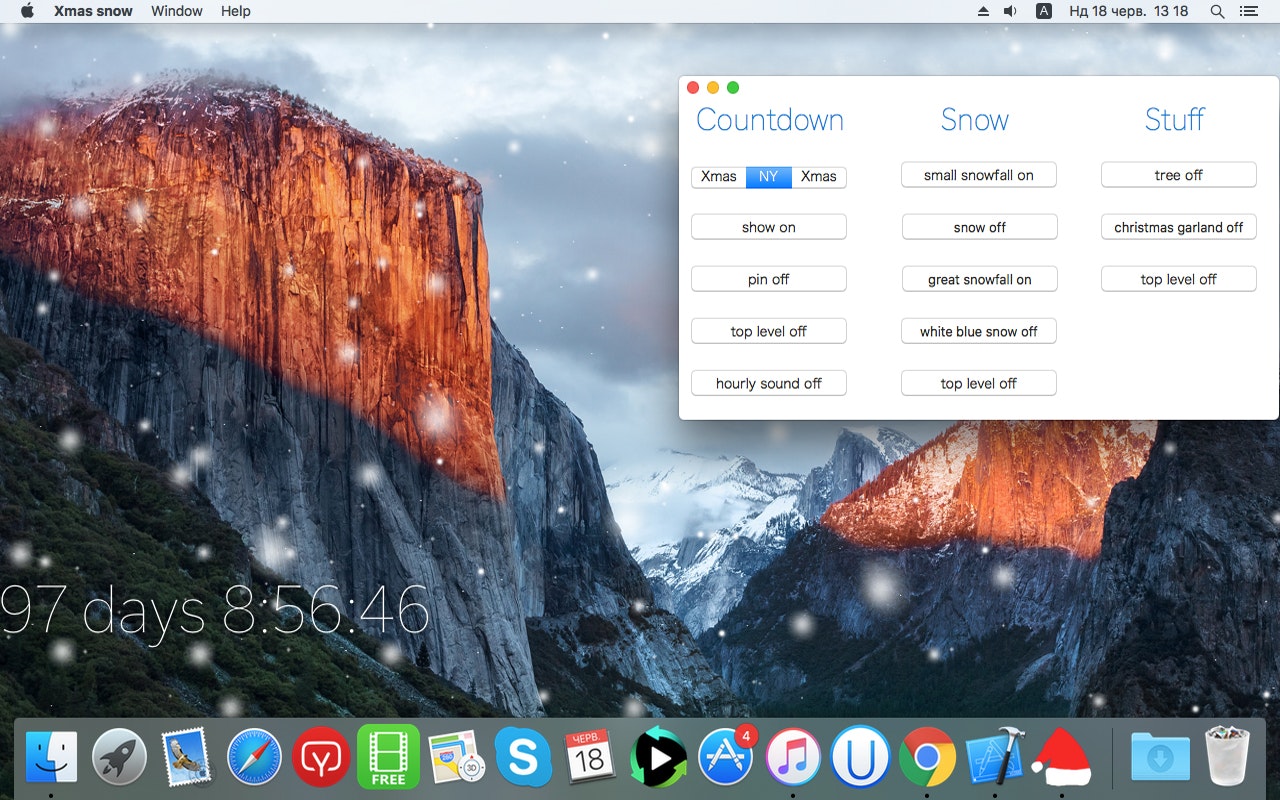Click the '97 days 8:56:46' desktop countdown
This screenshot has height=800, width=1280.
[214, 610]
